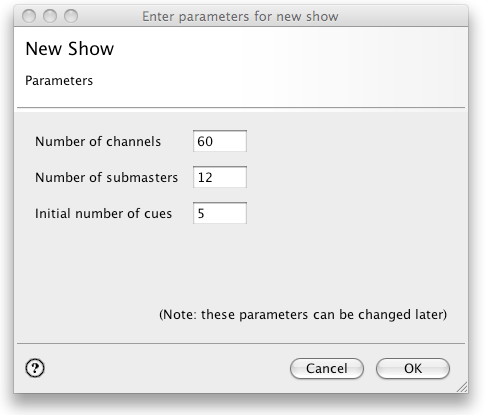Click the 'Number of submasters' label
The width and height of the screenshot is (490, 415).
pos(106,177)
